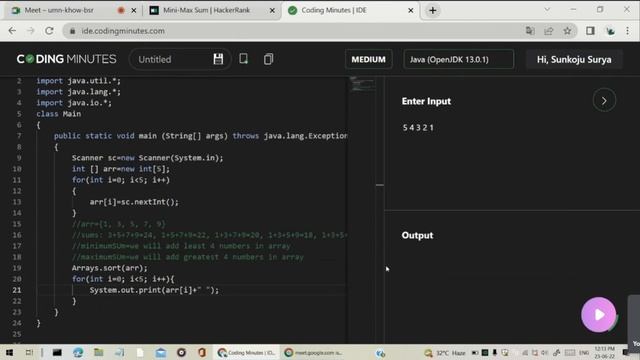
Task: Click the translate page icon
Action: click(x=530, y=31)
